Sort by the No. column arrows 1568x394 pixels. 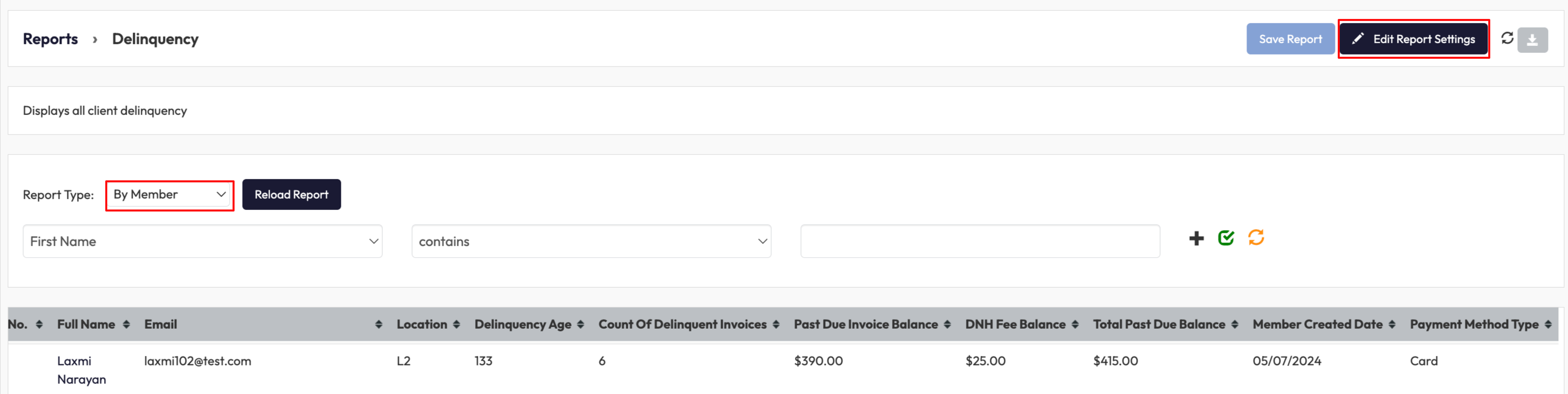(39, 324)
